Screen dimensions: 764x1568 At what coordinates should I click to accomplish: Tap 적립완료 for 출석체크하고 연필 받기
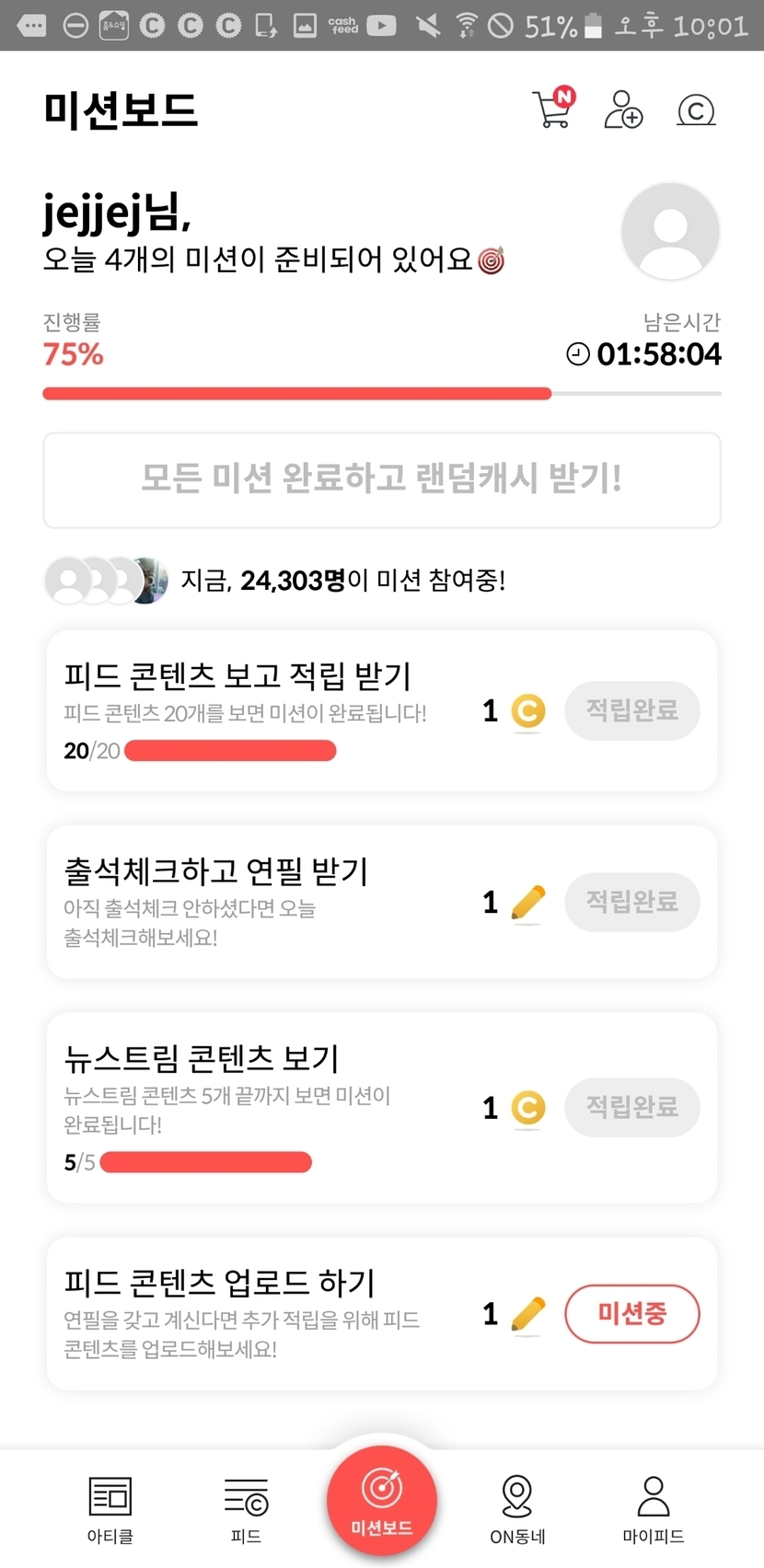click(x=631, y=902)
